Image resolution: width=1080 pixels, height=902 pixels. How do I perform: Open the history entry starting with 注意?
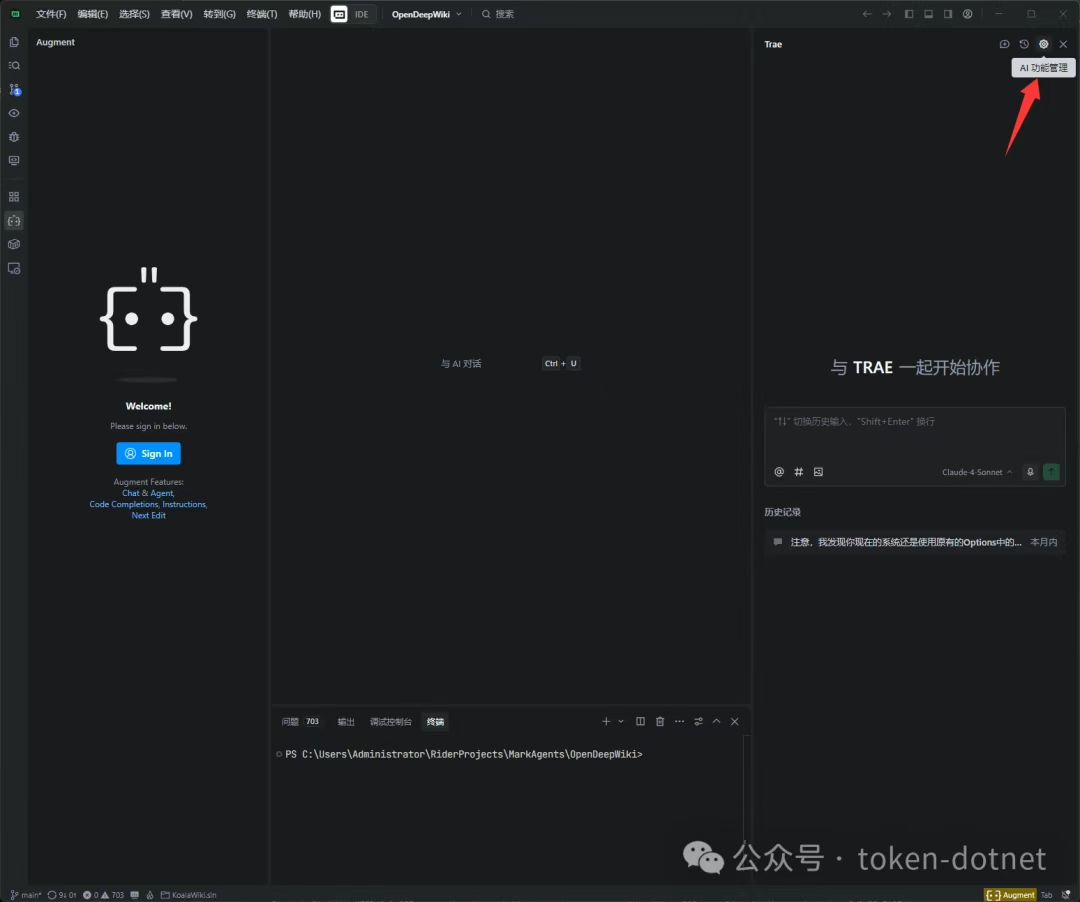[915, 542]
